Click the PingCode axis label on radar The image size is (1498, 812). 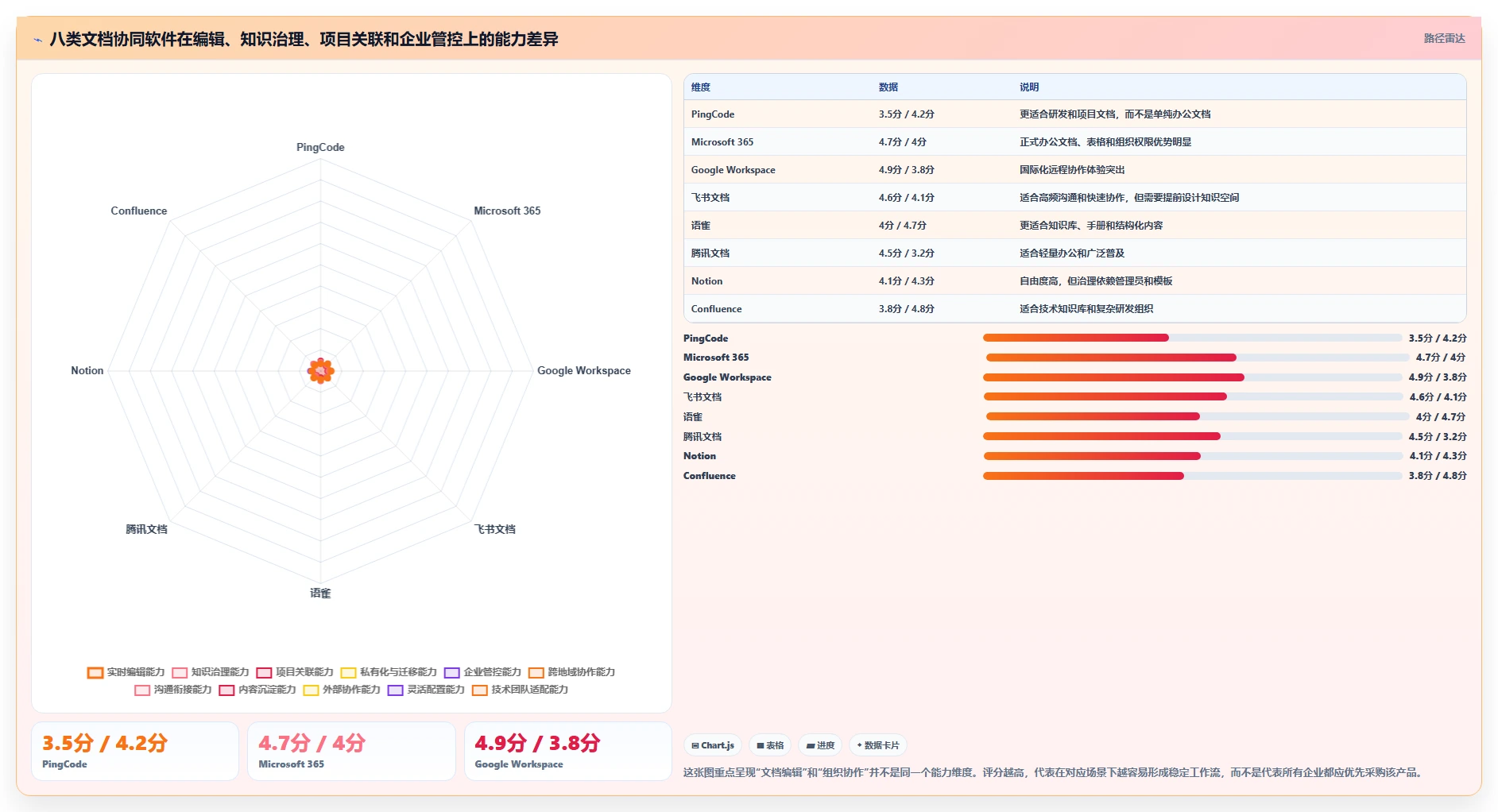click(x=320, y=147)
